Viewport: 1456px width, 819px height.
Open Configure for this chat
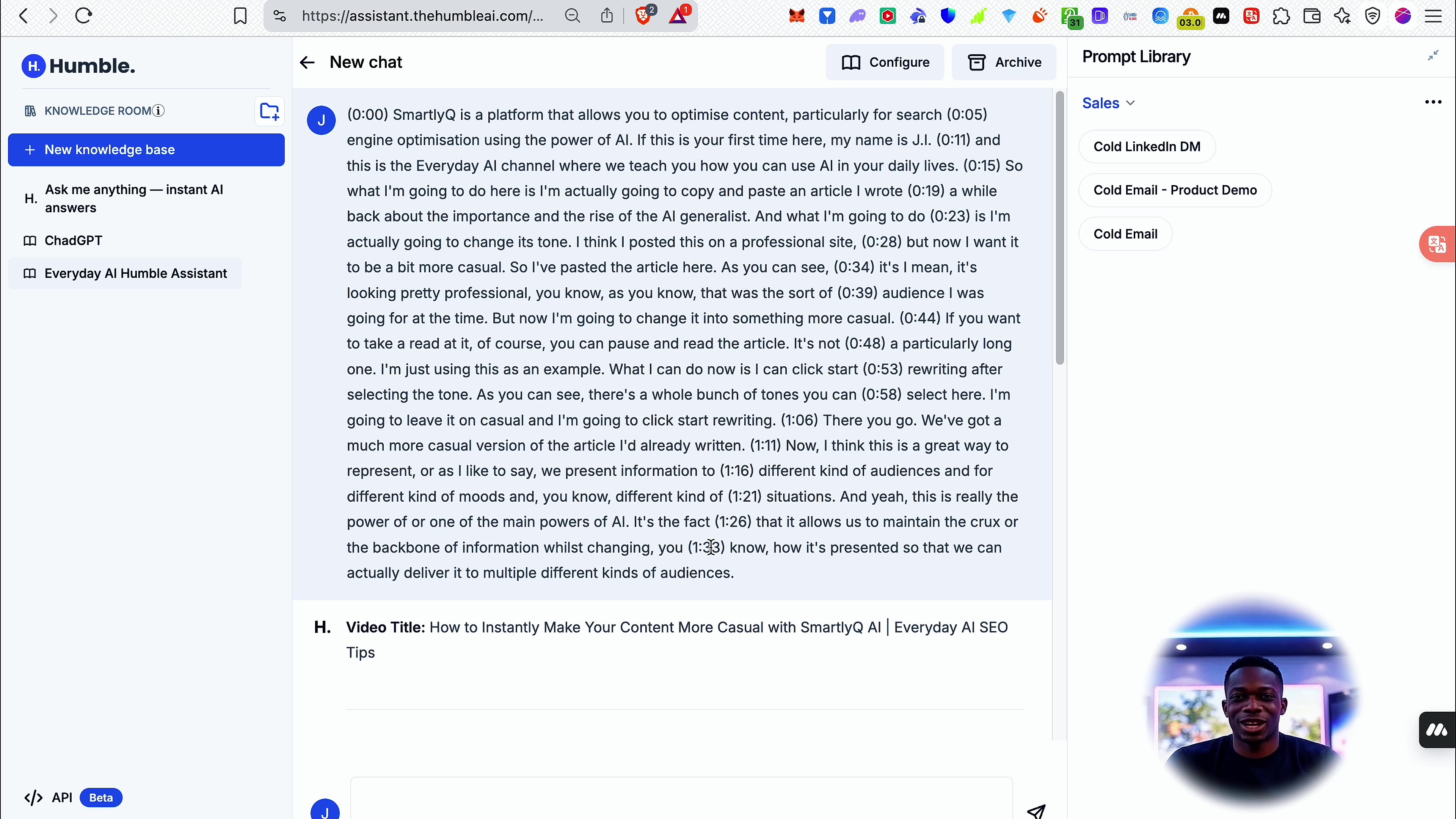[885, 62]
